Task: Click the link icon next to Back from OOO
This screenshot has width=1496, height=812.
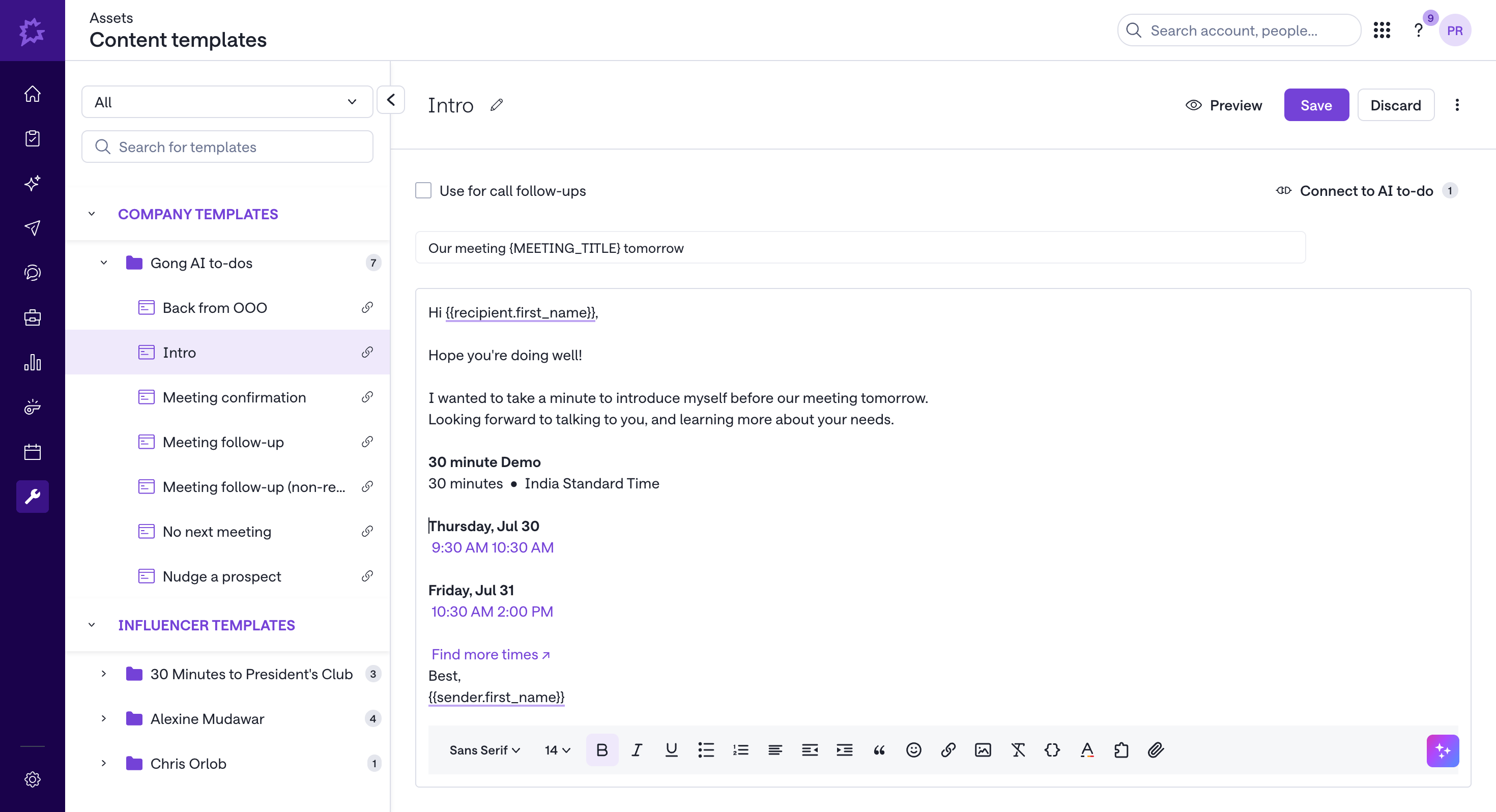Action: coord(367,307)
